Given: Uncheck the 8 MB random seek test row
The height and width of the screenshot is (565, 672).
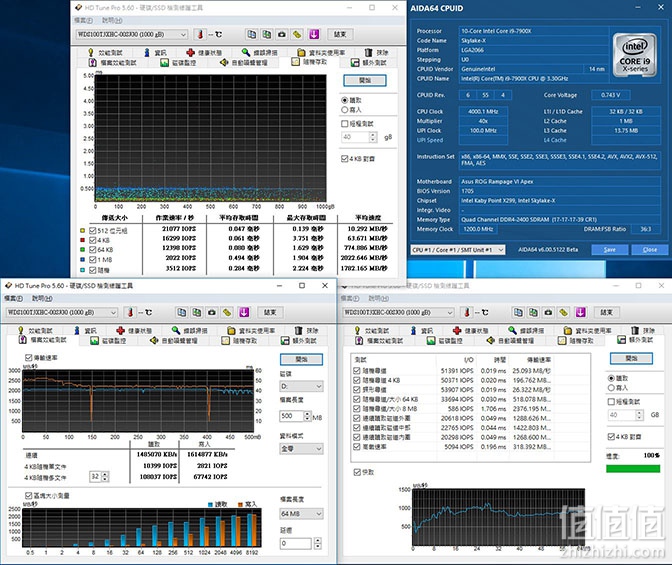Looking at the screenshot, I should (357, 409).
